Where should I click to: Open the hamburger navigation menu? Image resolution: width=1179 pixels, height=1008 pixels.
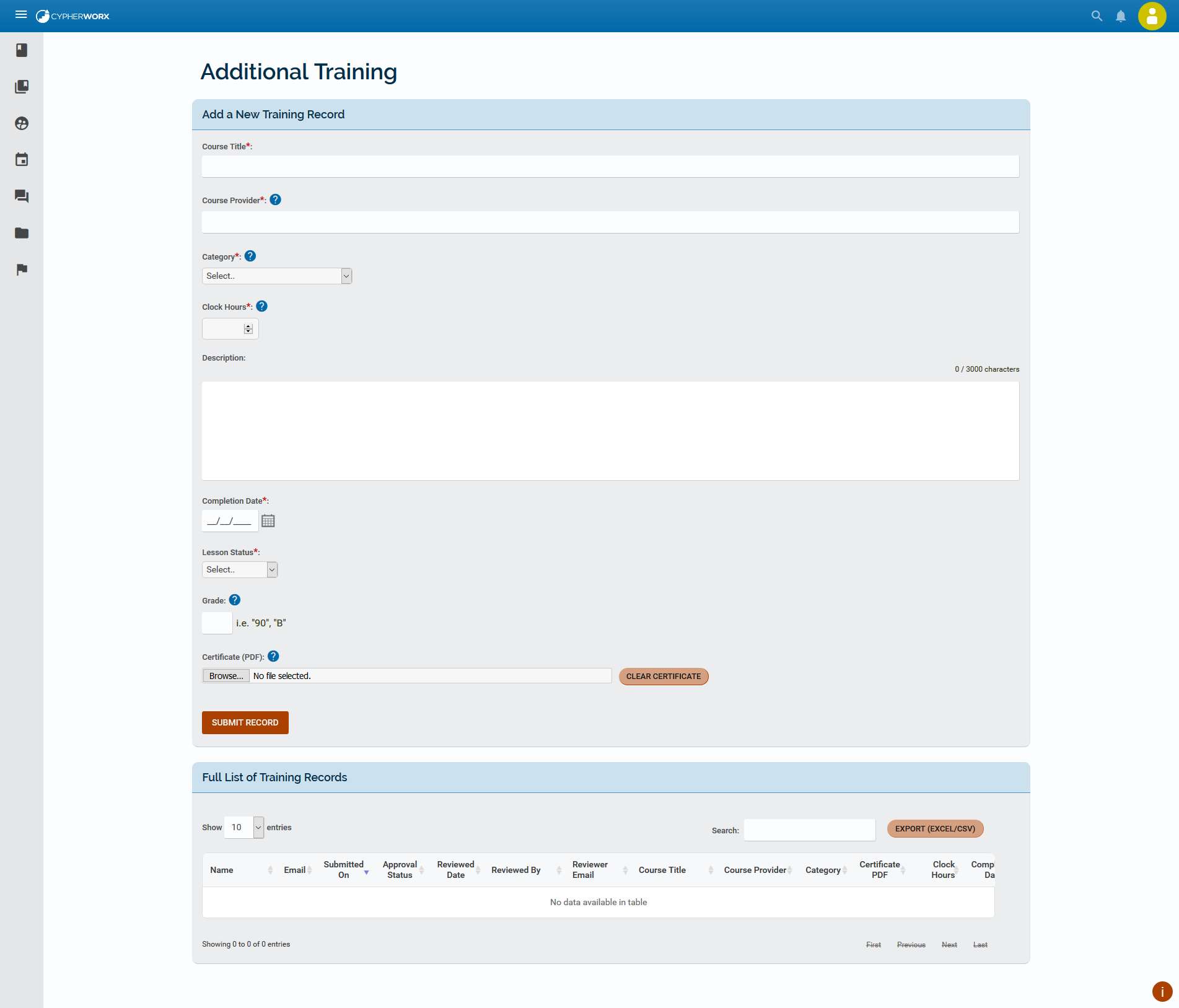(20, 14)
